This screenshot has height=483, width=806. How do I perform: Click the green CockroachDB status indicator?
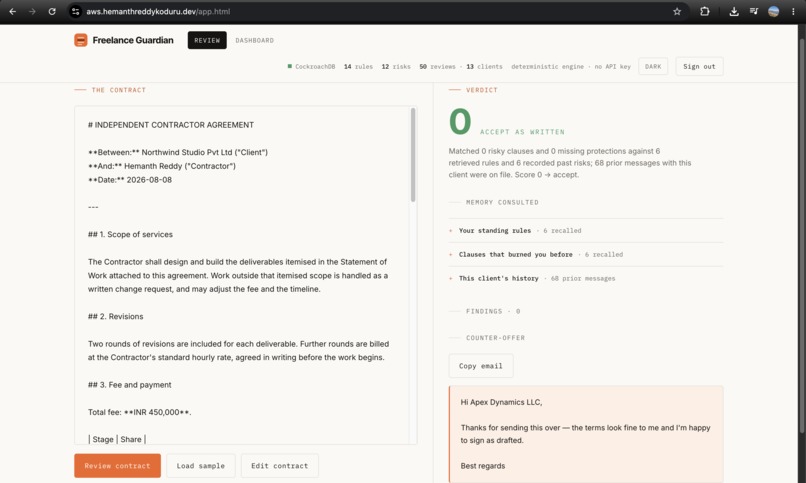click(290, 66)
